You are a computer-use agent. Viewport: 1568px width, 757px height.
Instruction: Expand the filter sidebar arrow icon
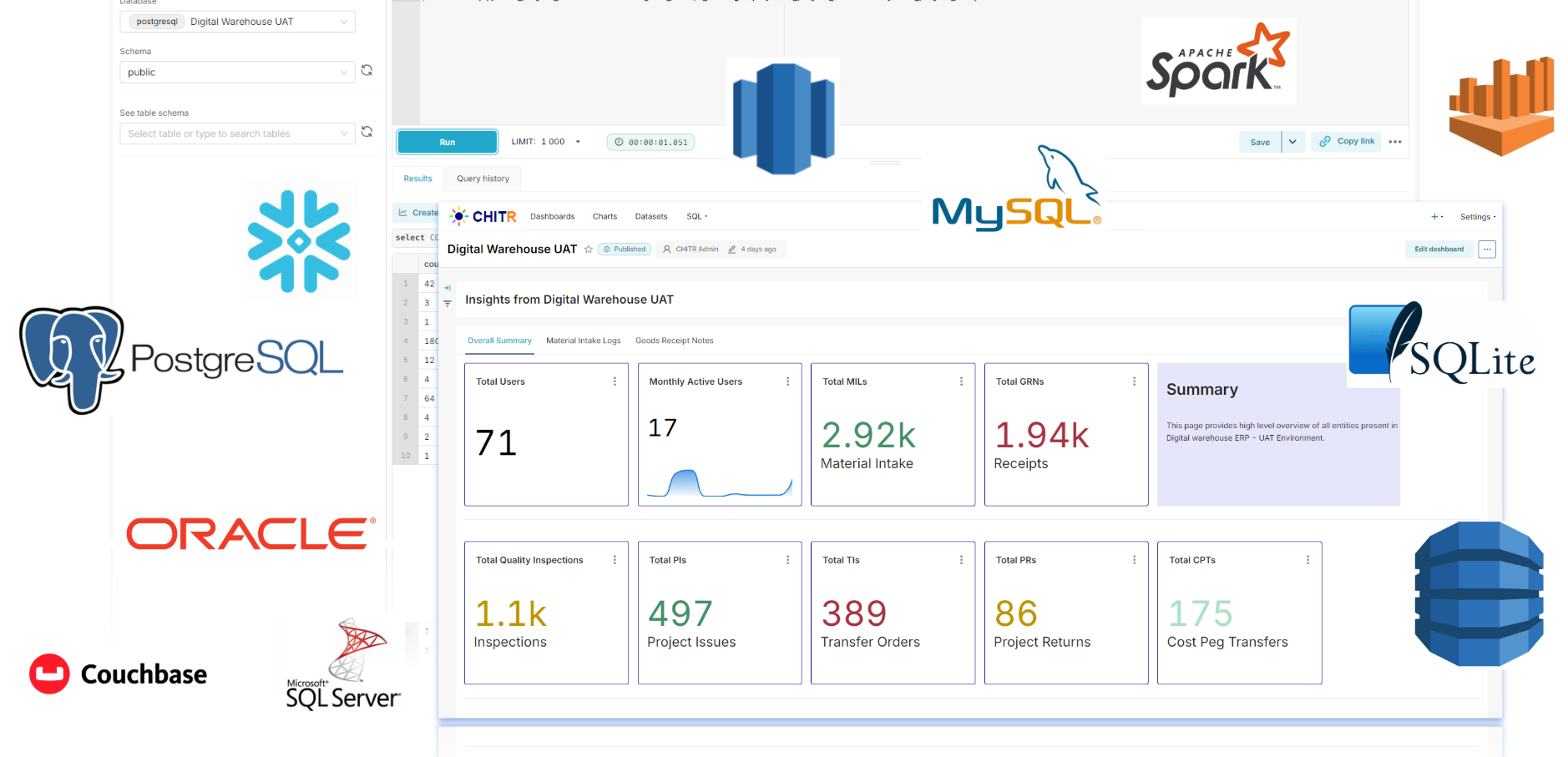click(448, 288)
